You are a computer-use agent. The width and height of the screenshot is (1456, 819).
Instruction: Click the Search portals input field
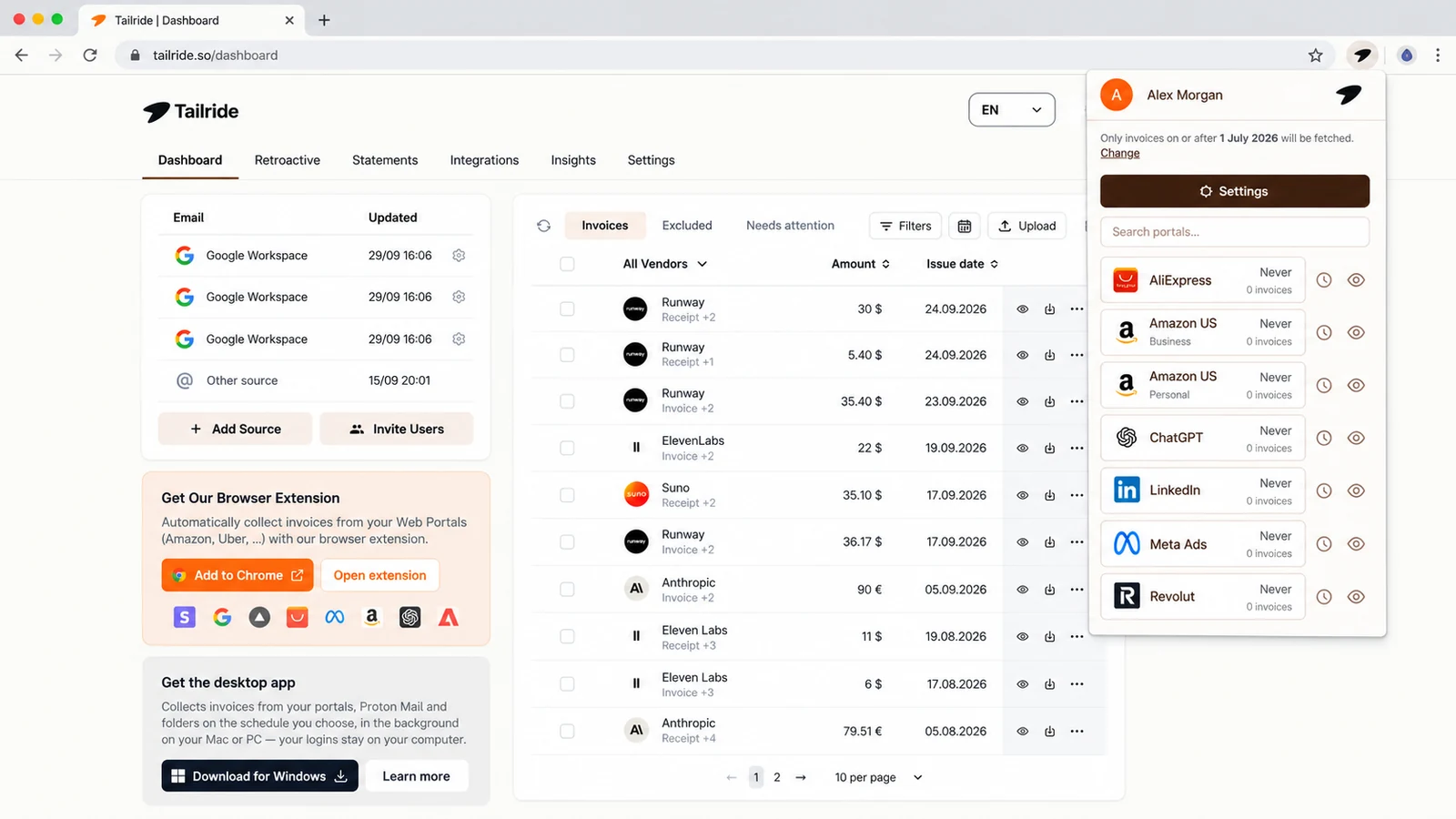(x=1235, y=232)
